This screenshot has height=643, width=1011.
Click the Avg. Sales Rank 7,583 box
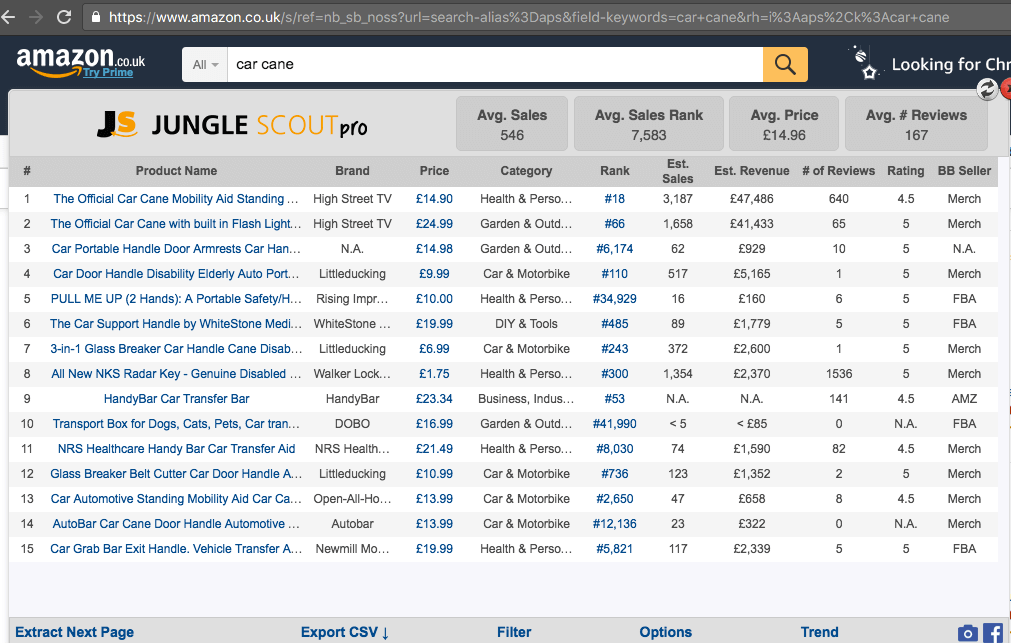pos(649,124)
